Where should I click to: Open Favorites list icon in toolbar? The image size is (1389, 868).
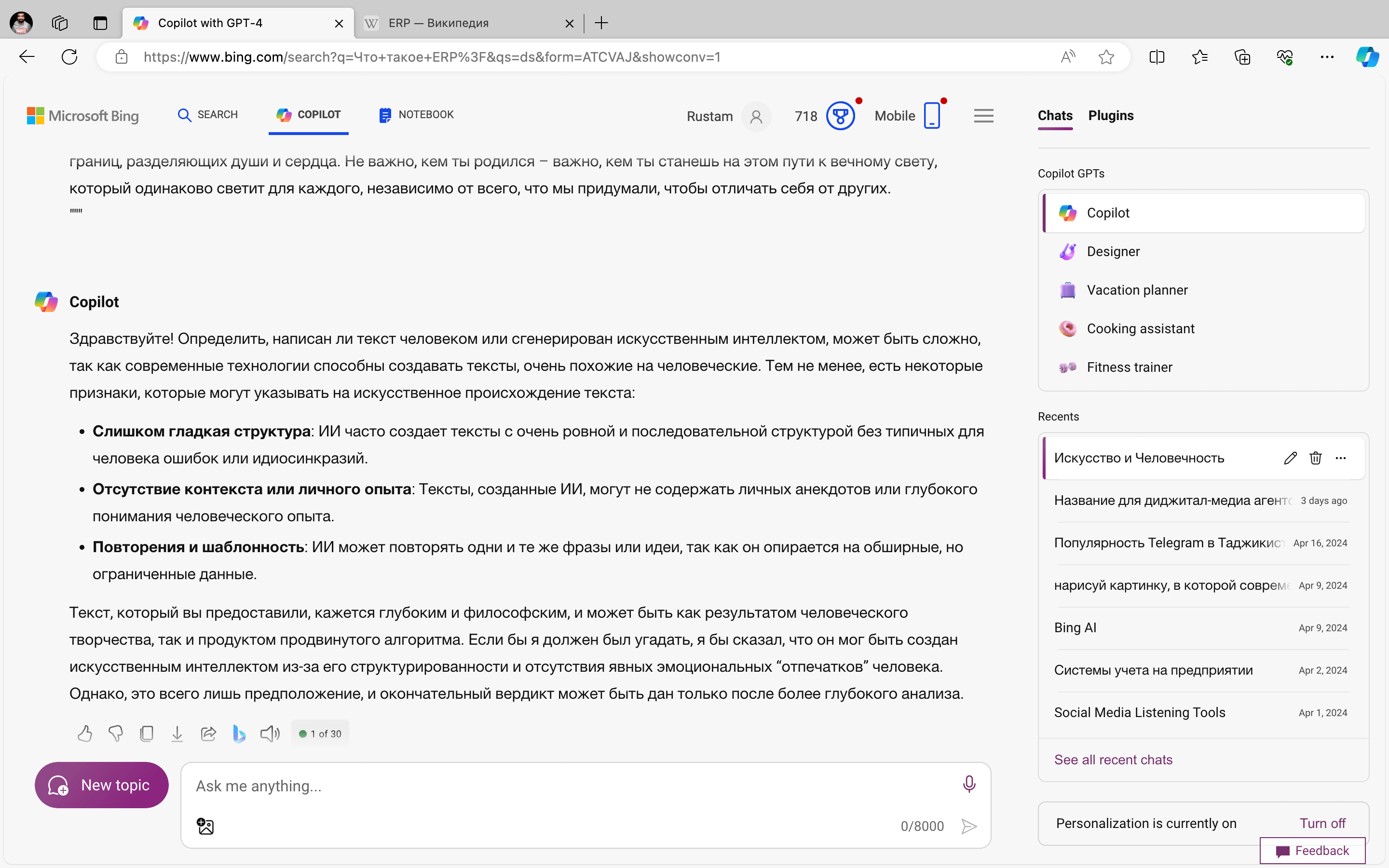[x=1199, y=57]
